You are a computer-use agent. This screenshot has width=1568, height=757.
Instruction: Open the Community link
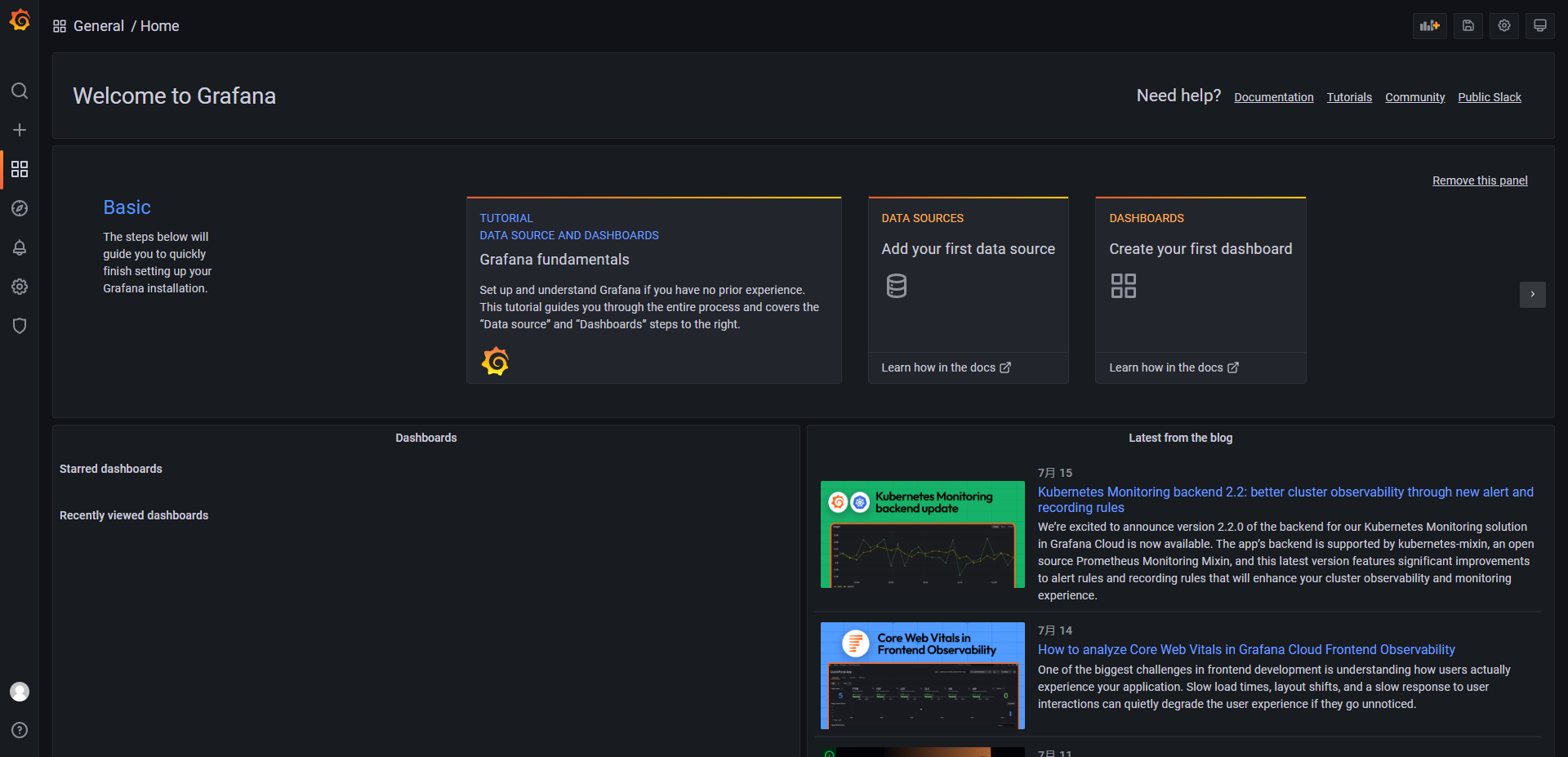pyautogui.click(x=1415, y=97)
